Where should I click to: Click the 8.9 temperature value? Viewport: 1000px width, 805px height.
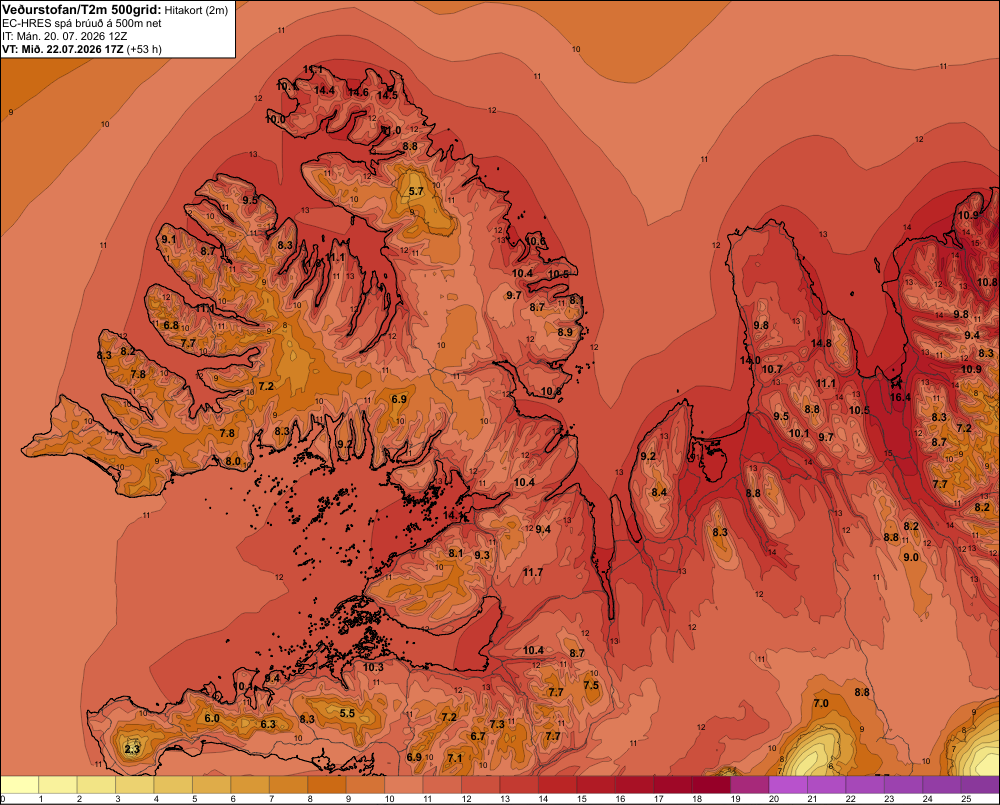click(565, 332)
